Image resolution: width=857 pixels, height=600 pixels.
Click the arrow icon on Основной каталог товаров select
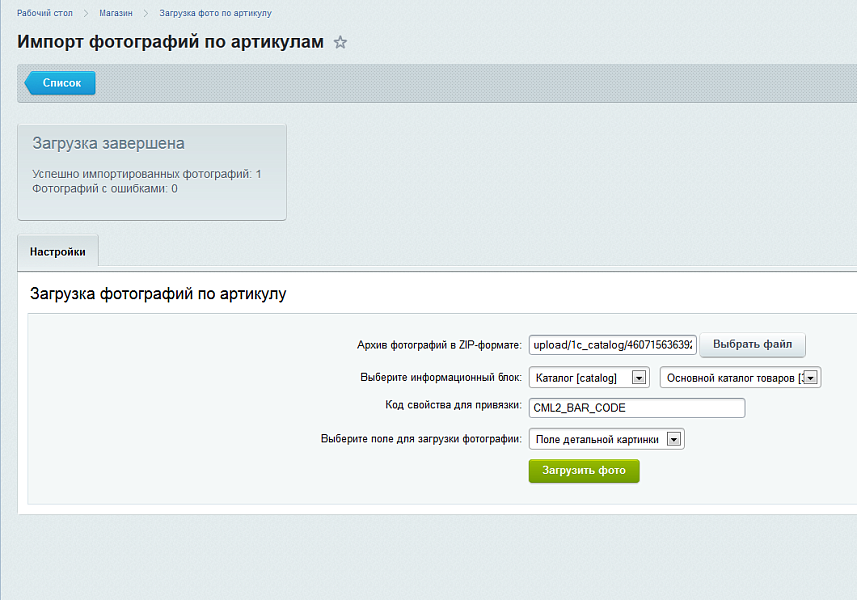810,377
